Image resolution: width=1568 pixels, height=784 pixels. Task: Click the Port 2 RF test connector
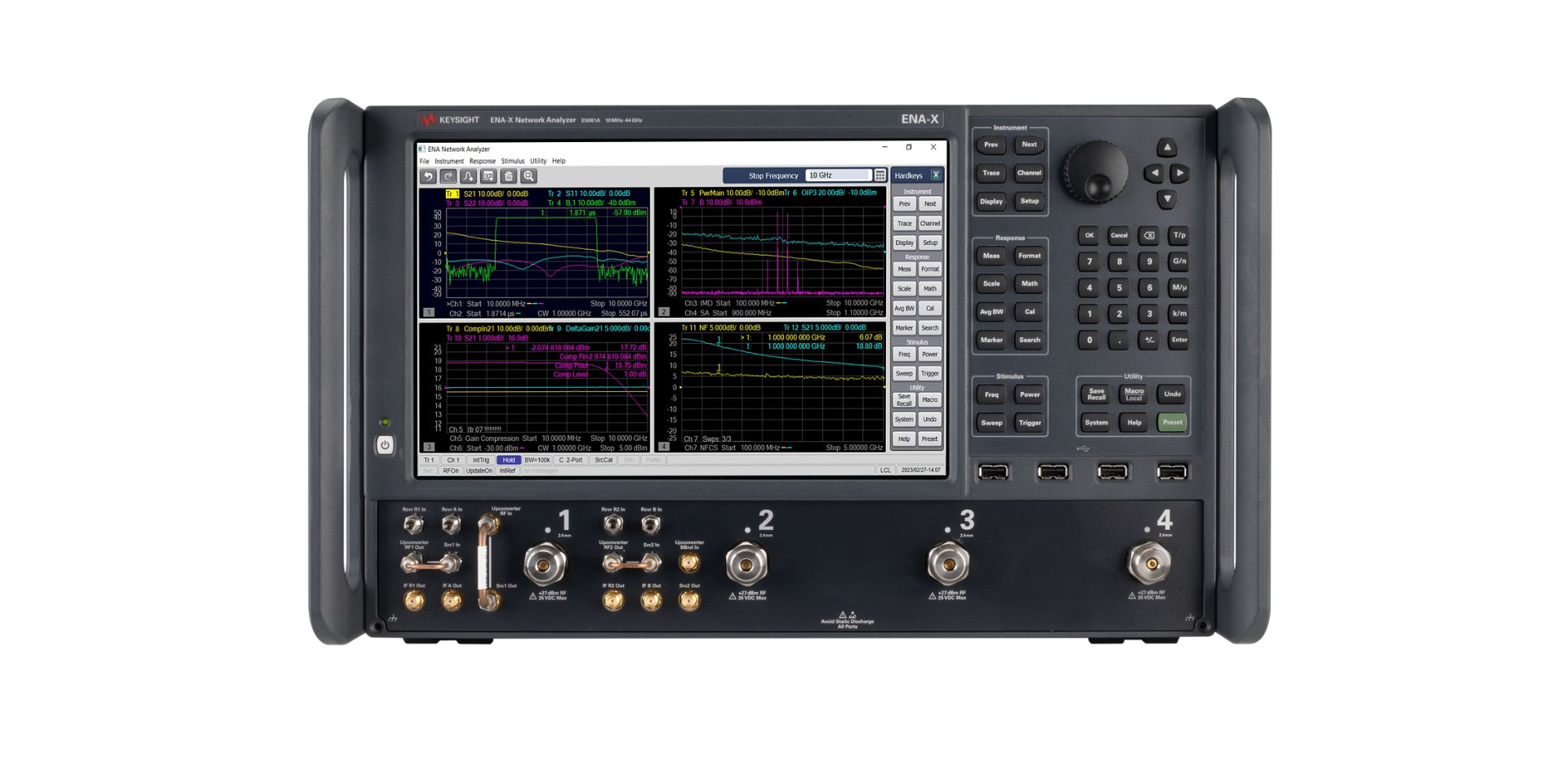click(x=746, y=563)
